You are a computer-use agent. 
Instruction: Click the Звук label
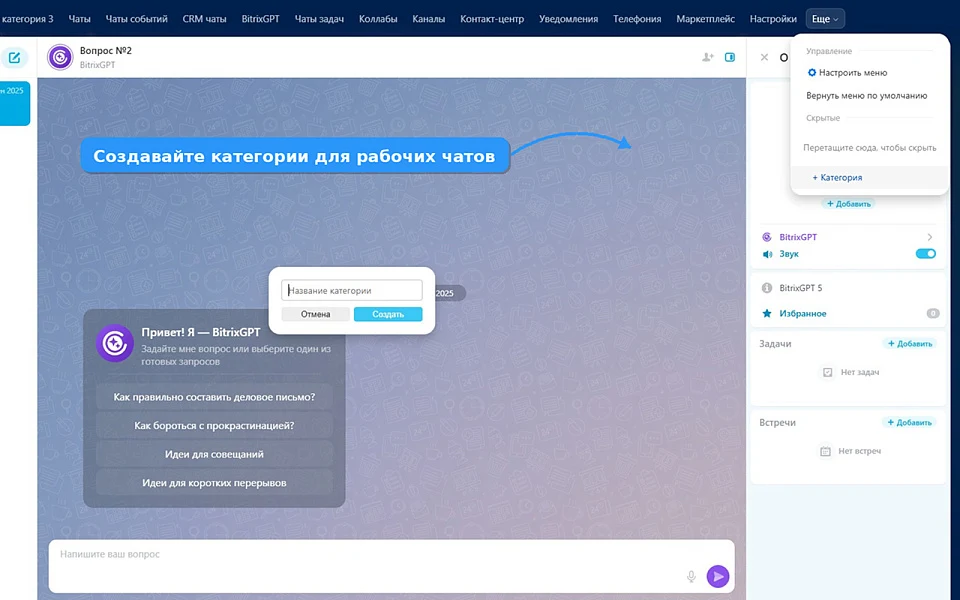click(x=789, y=254)
